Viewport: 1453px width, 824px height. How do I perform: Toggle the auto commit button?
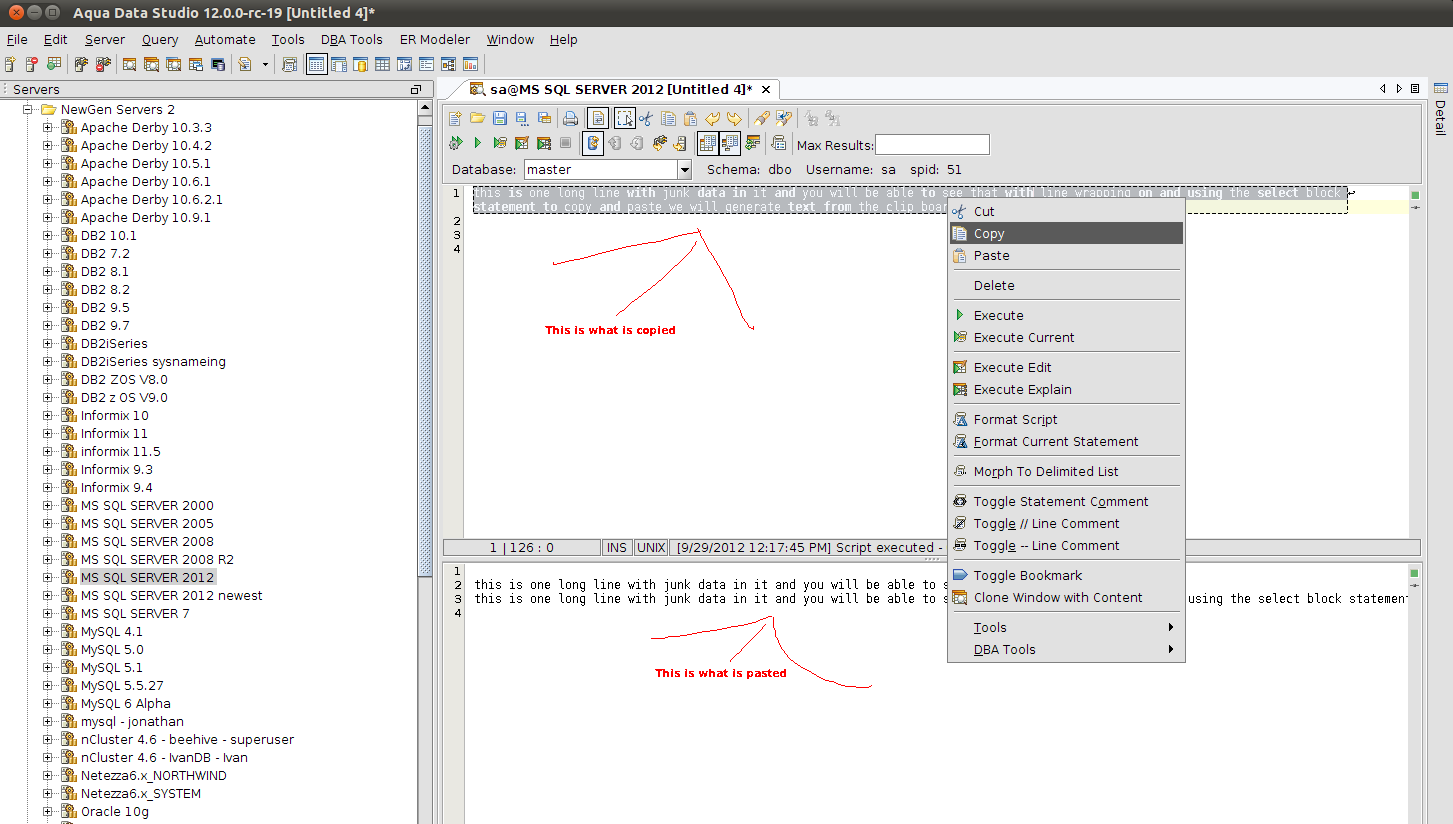(x=592, y=144)
